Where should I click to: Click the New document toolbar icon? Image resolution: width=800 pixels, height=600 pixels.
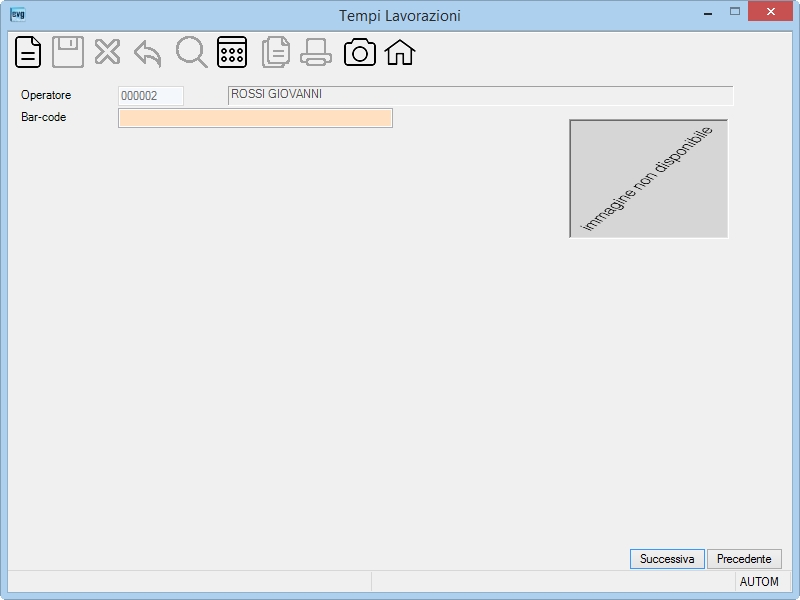point(28,52)
